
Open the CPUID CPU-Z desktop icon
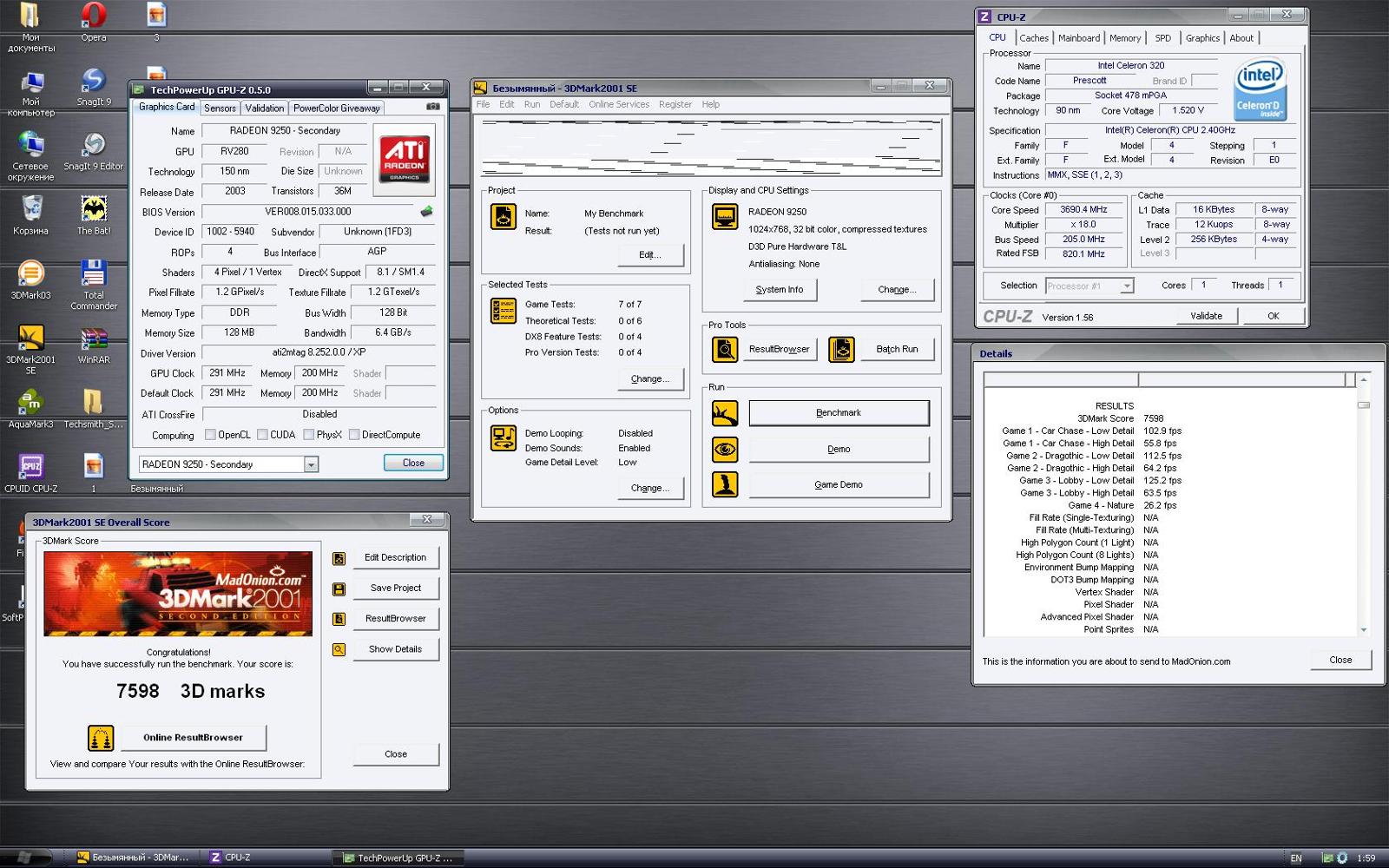tap(30, 472)
